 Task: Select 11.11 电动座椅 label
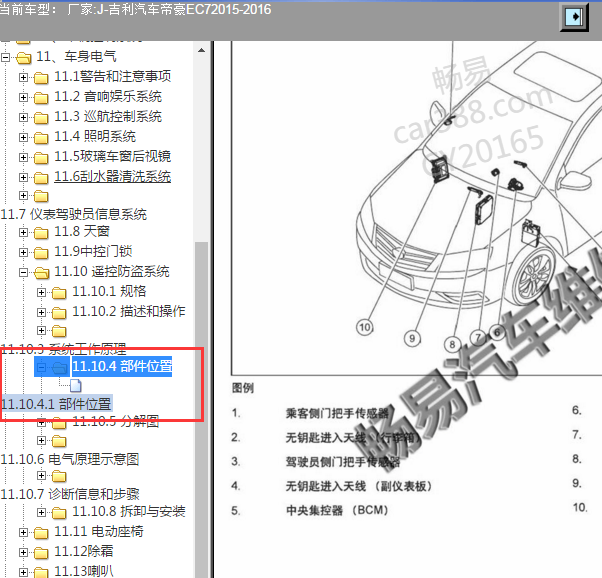(x=99, y=532)
